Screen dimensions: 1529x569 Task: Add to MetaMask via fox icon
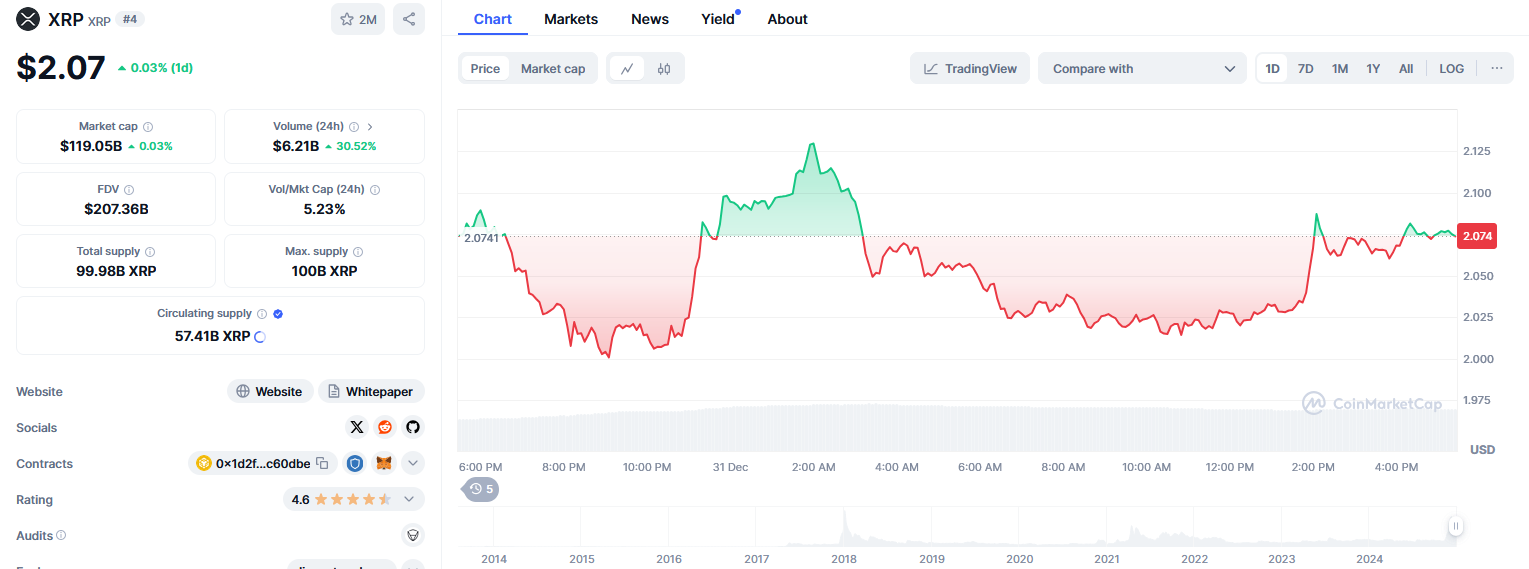pyautogui.click(x=384, y=463)
